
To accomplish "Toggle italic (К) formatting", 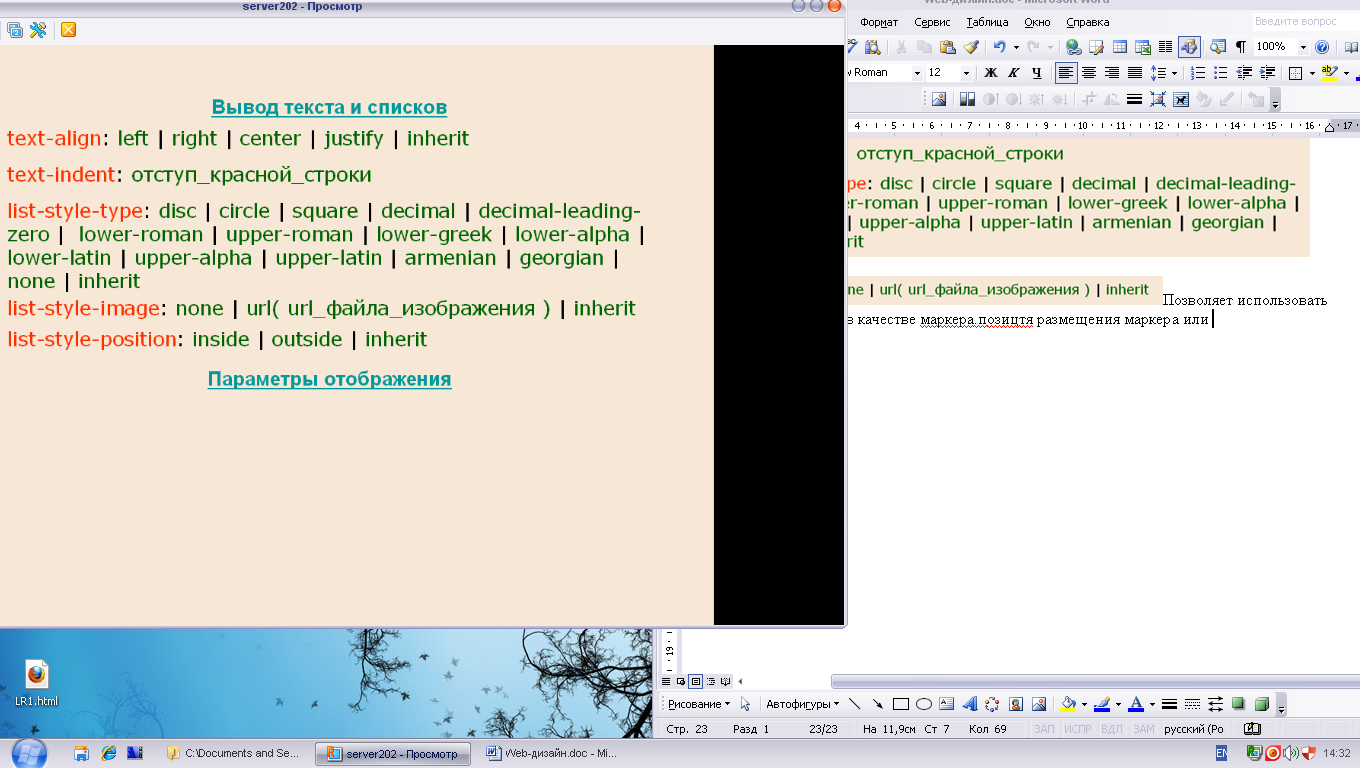I will [1013, 73].
